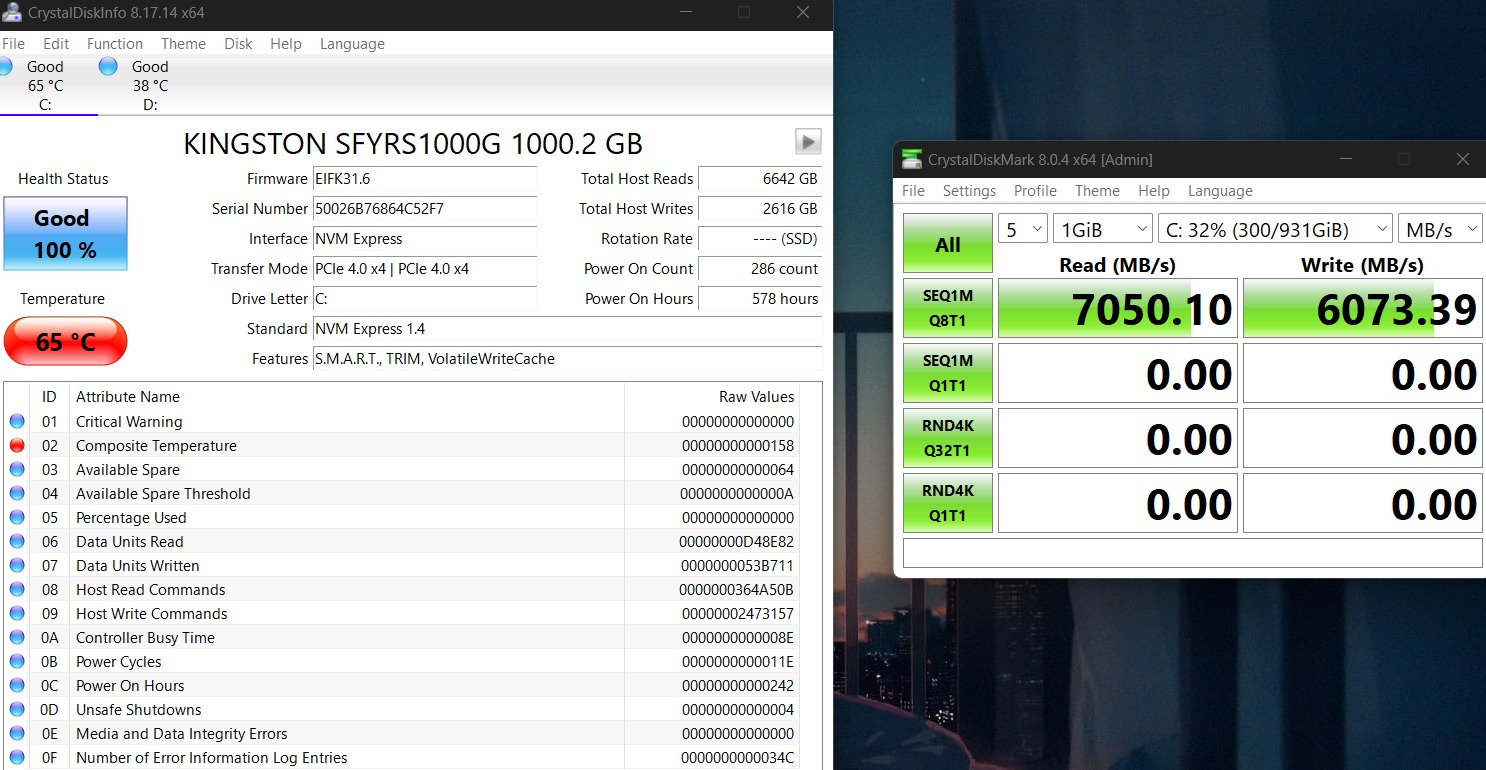Screen dimensions: 1486x770
Task: Click the Interface field NVM Express
Action: [x=425, y=239]
